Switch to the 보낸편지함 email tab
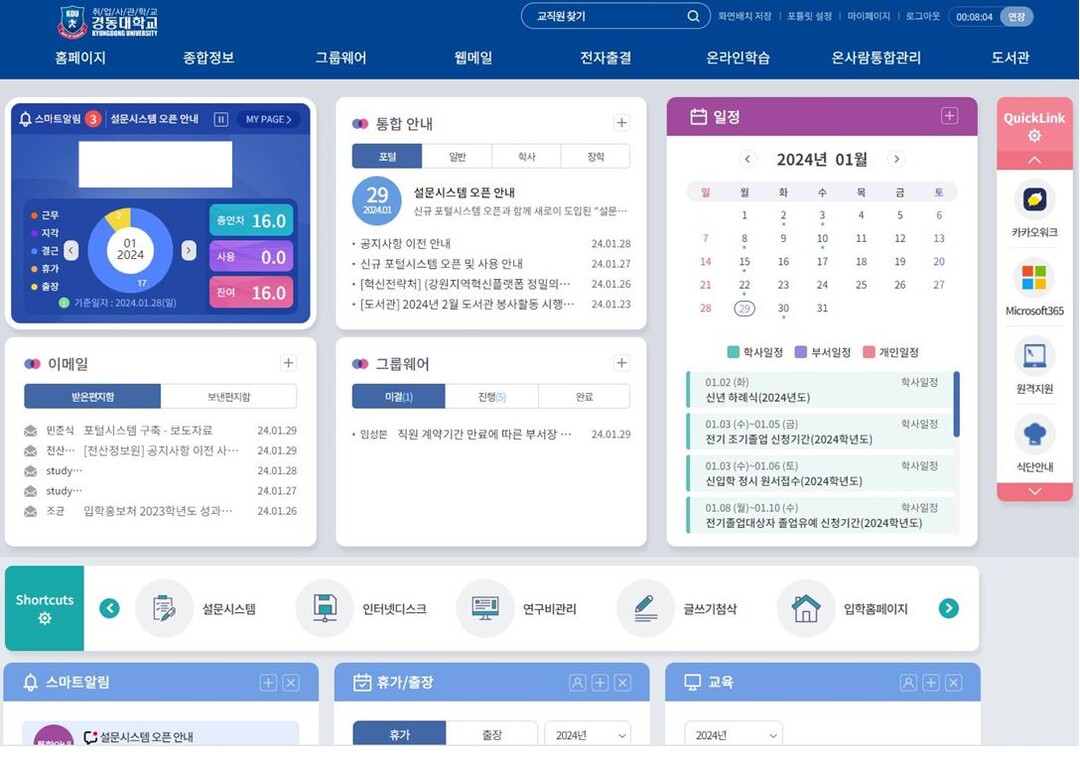This screenshot has height=766, width=1080. pos(228,397)
